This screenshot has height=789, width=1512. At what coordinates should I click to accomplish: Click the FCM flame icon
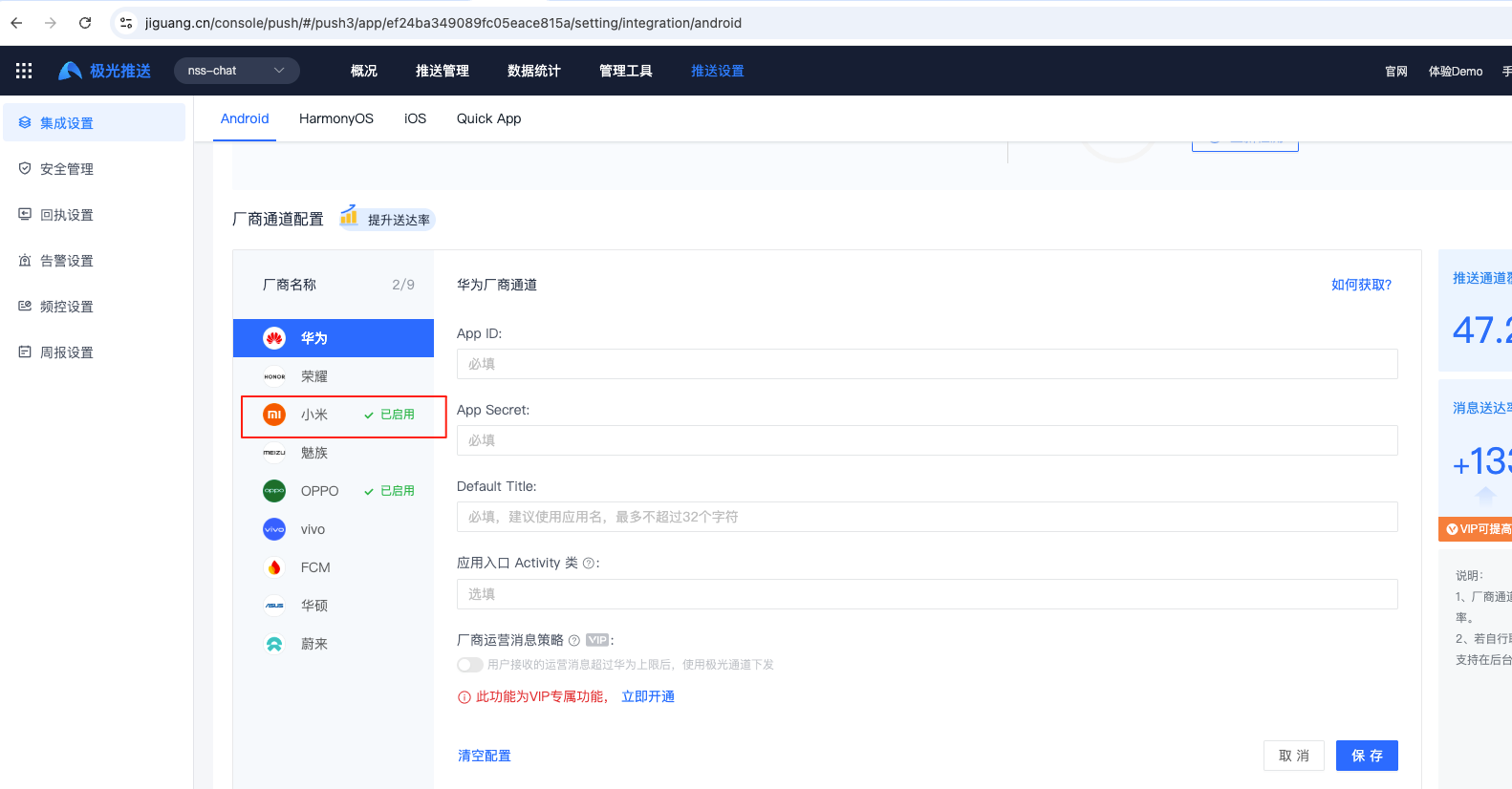click(274, 567)
